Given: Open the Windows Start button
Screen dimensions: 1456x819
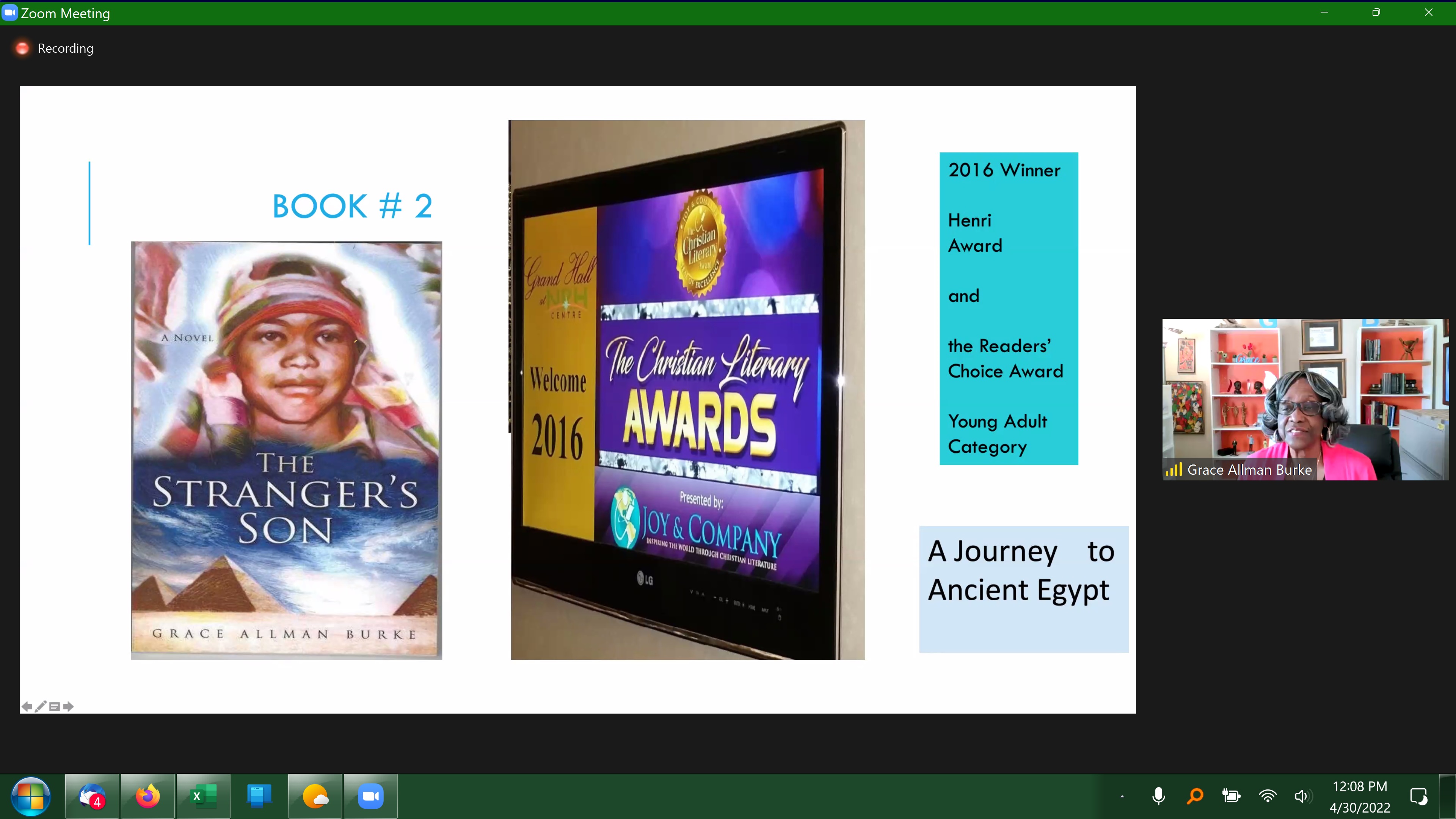Looking at the screenshot, I should 30,796.
